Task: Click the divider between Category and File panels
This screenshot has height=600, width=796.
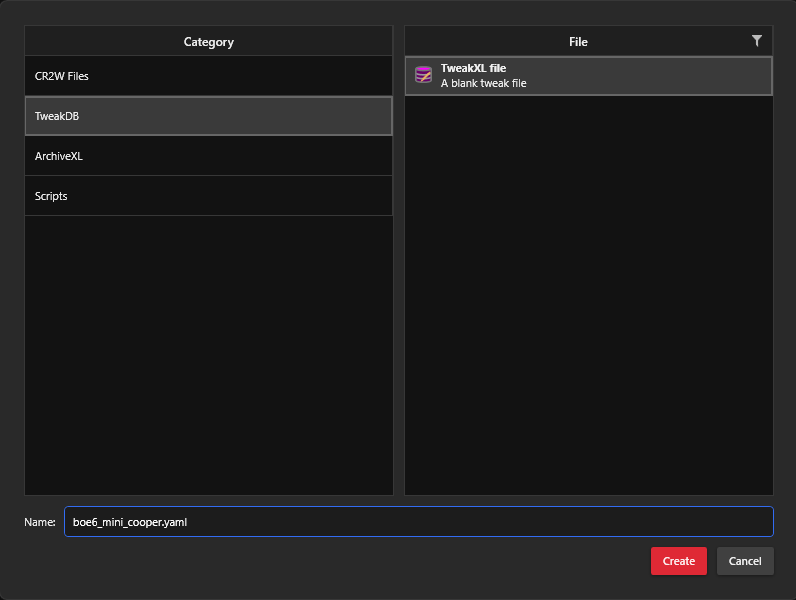Action: 399,260
